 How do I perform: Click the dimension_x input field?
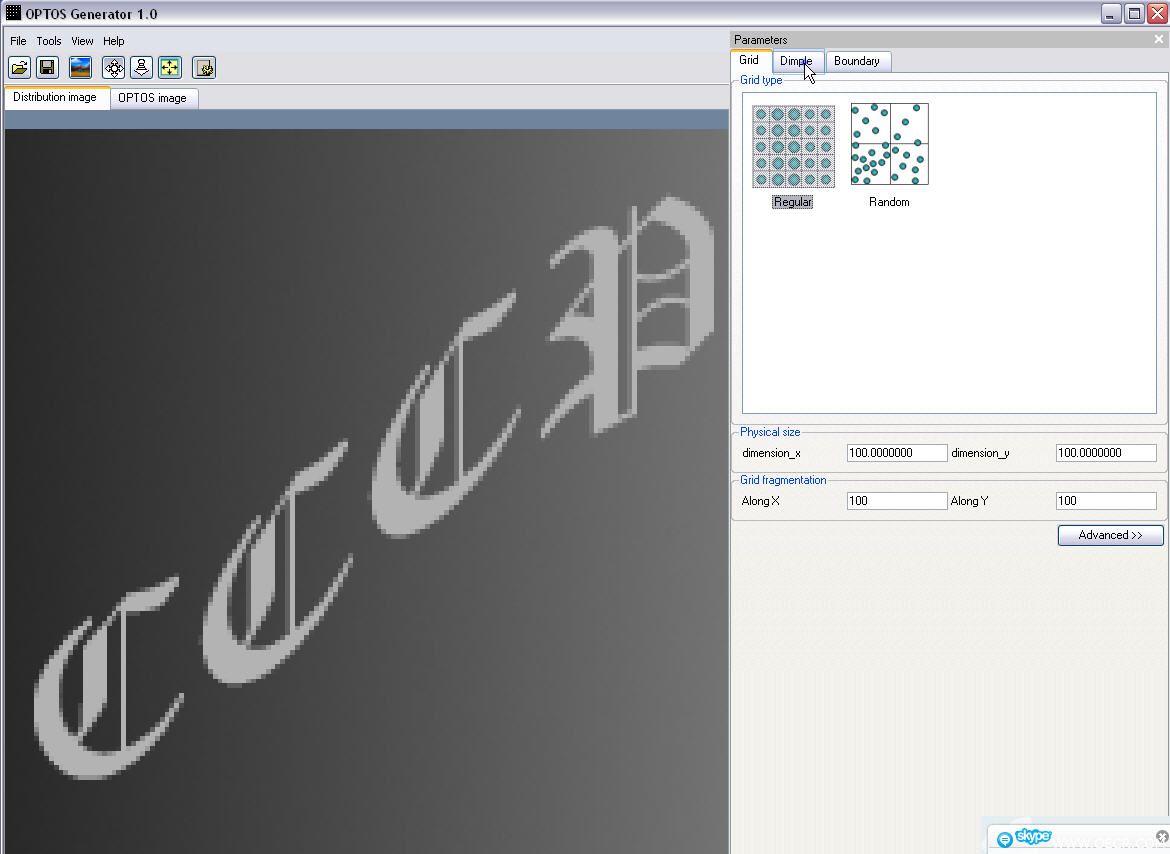[897, 453]
